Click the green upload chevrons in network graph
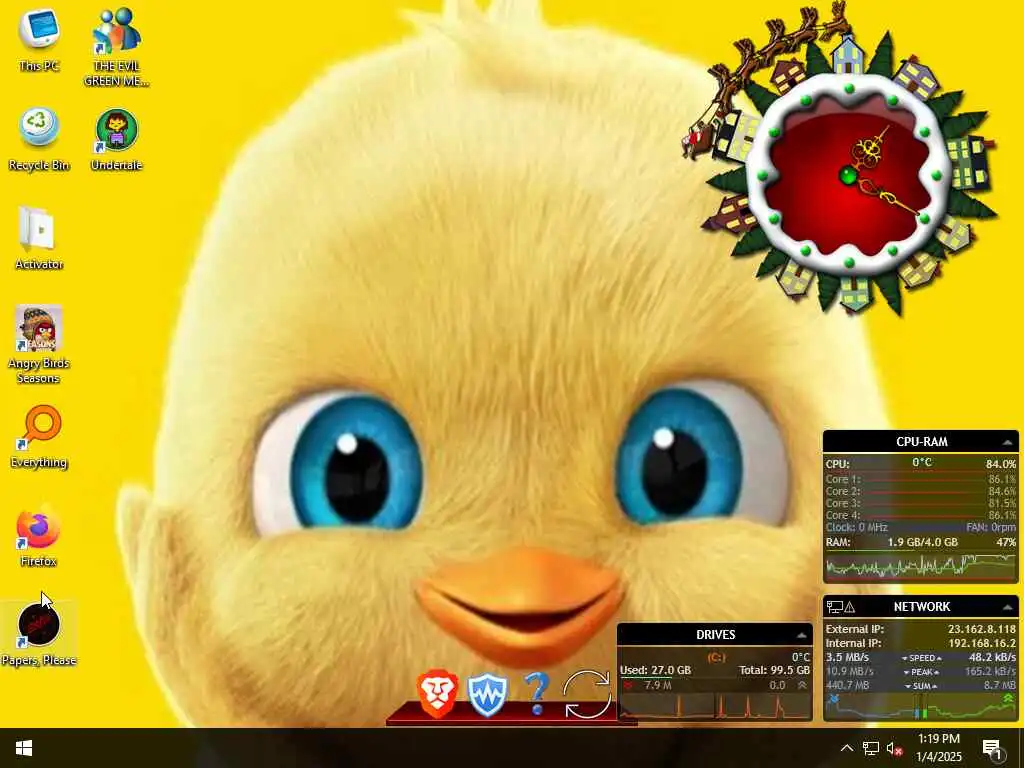 [x=1008, y=699]
